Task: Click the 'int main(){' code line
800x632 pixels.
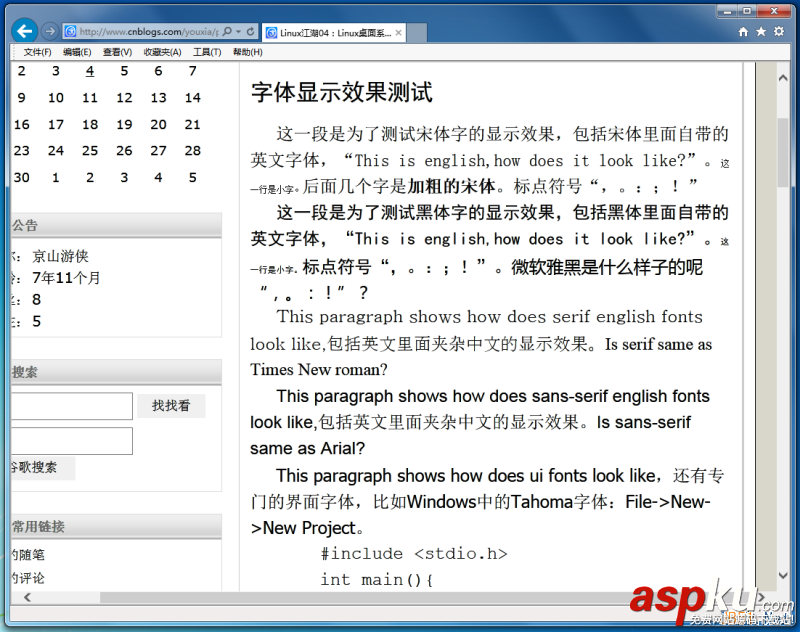Action: 377,580
